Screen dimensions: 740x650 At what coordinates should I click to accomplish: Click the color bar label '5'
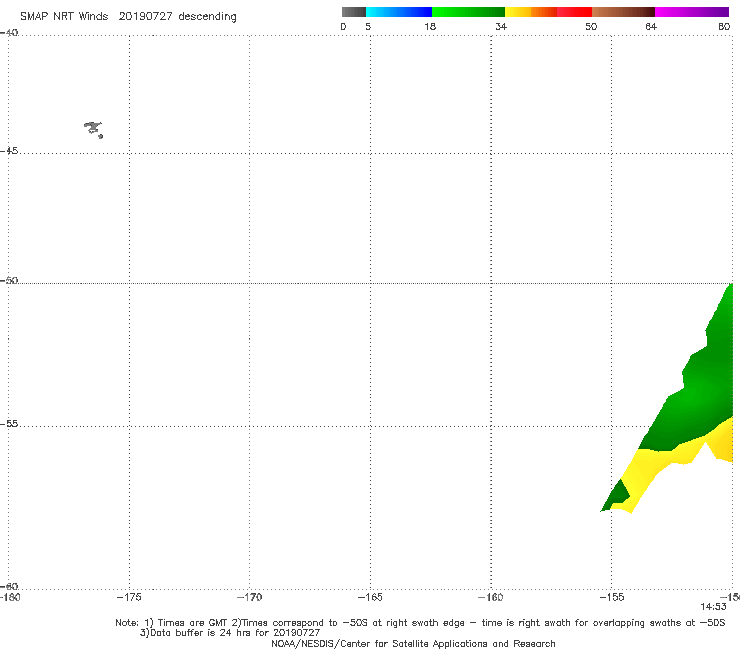click(x=368, y=26)
